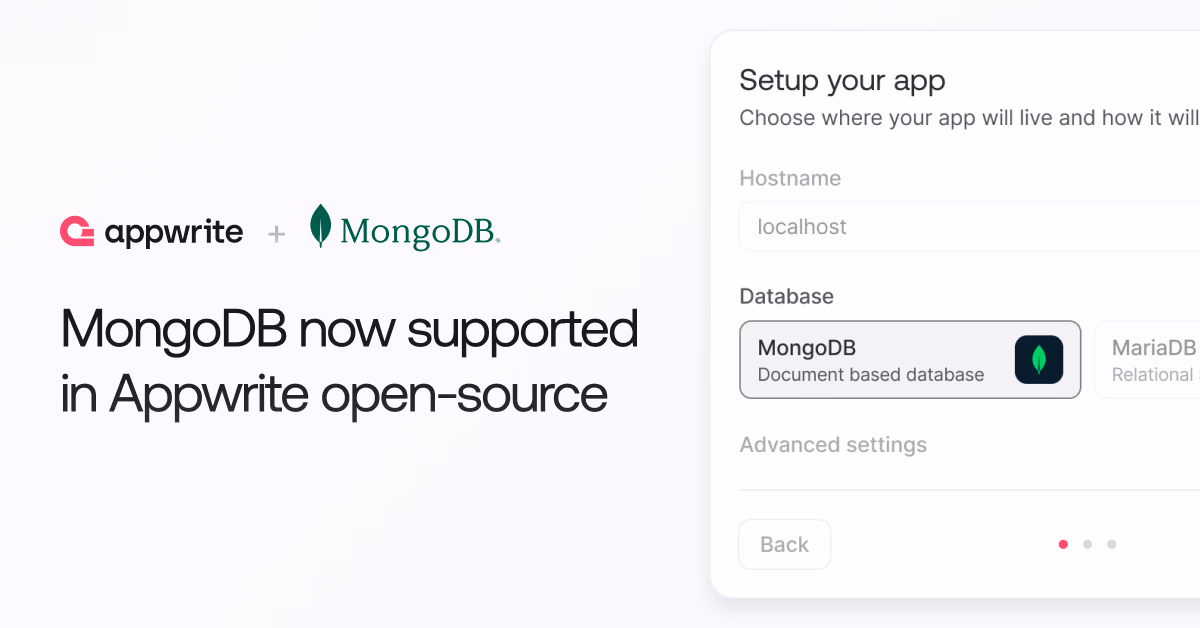Image resolution: width=1200 pixels, height=628 pixels.
Task: Expand the Advanced settings section
Action: point(833,445)
